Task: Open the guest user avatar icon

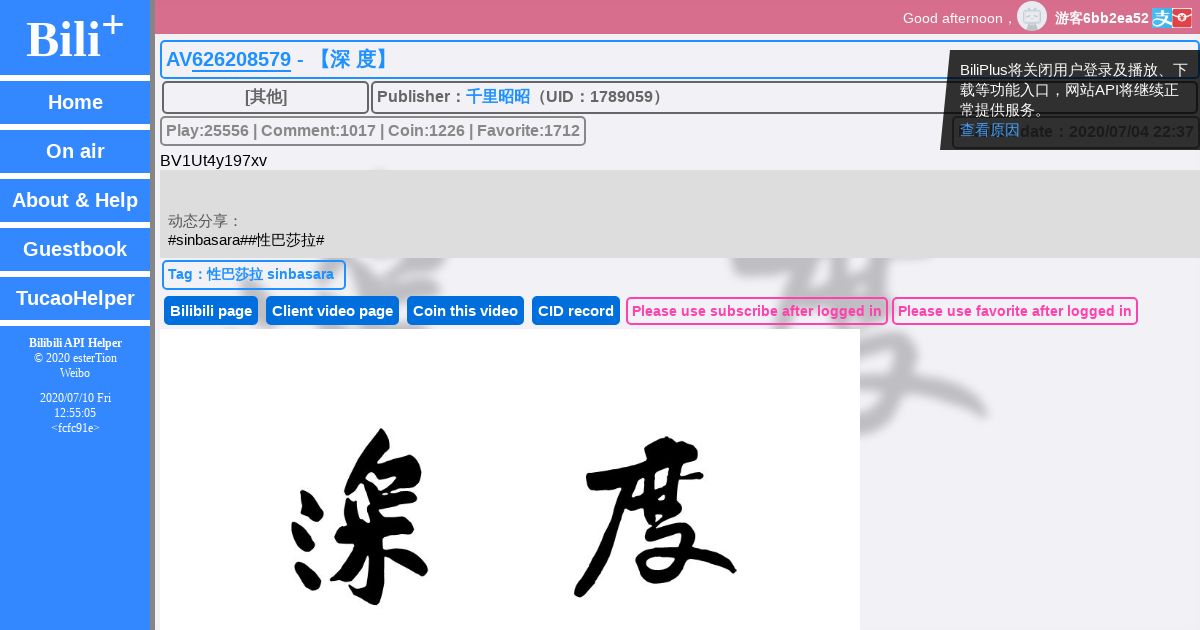Action: [1032, 16]
